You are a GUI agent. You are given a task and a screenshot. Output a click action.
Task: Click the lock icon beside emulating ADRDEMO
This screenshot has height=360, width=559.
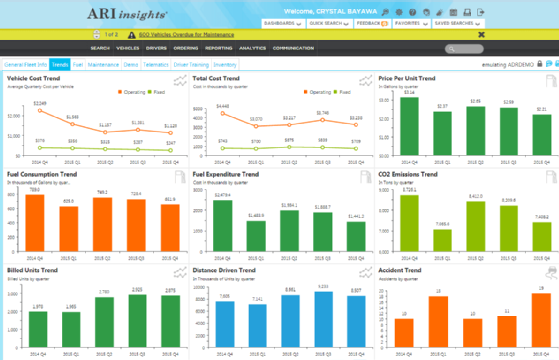[540, 64]
